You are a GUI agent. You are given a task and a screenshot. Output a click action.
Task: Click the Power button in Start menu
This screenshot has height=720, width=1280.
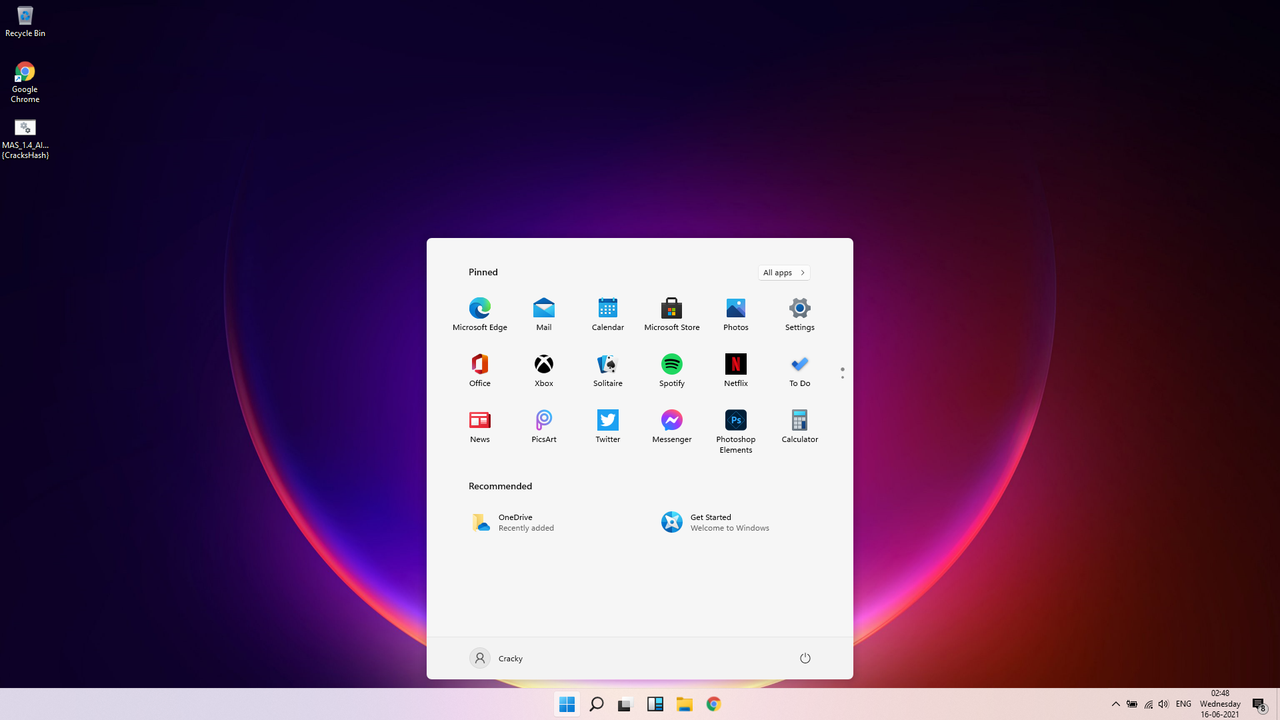click(805, 658)
